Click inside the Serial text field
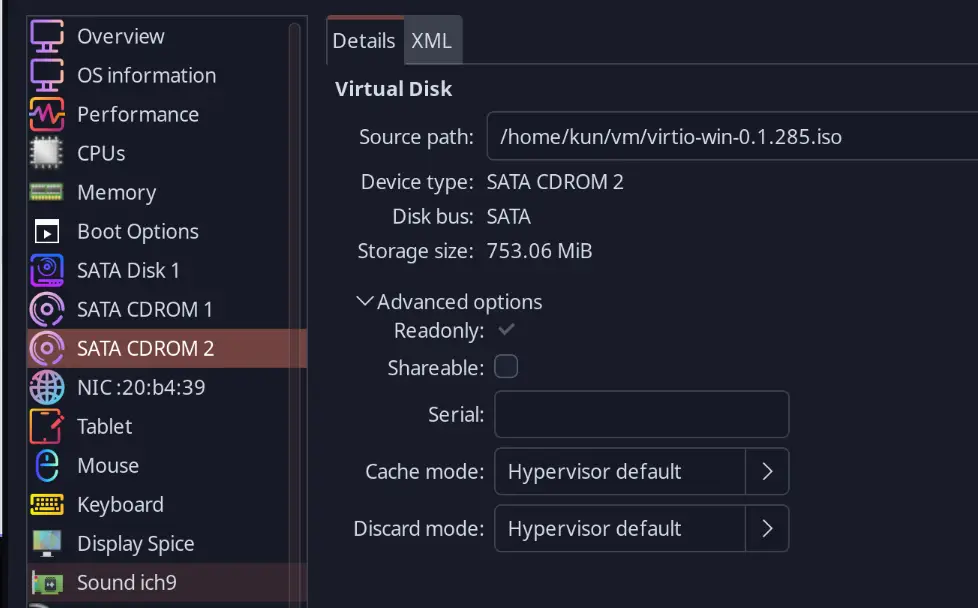 pos(641,414)
